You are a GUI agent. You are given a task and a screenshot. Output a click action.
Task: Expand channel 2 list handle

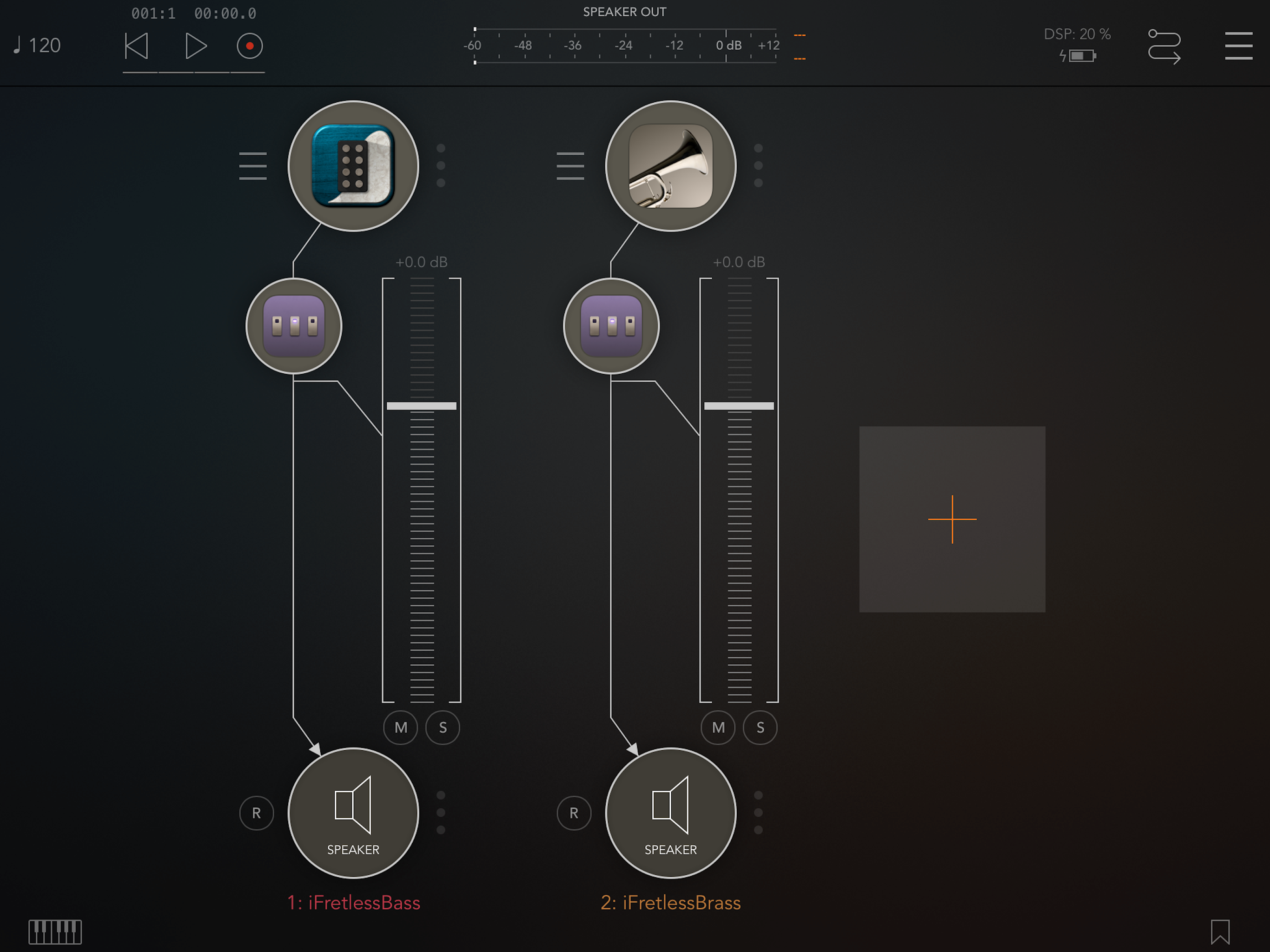(569, 166)
